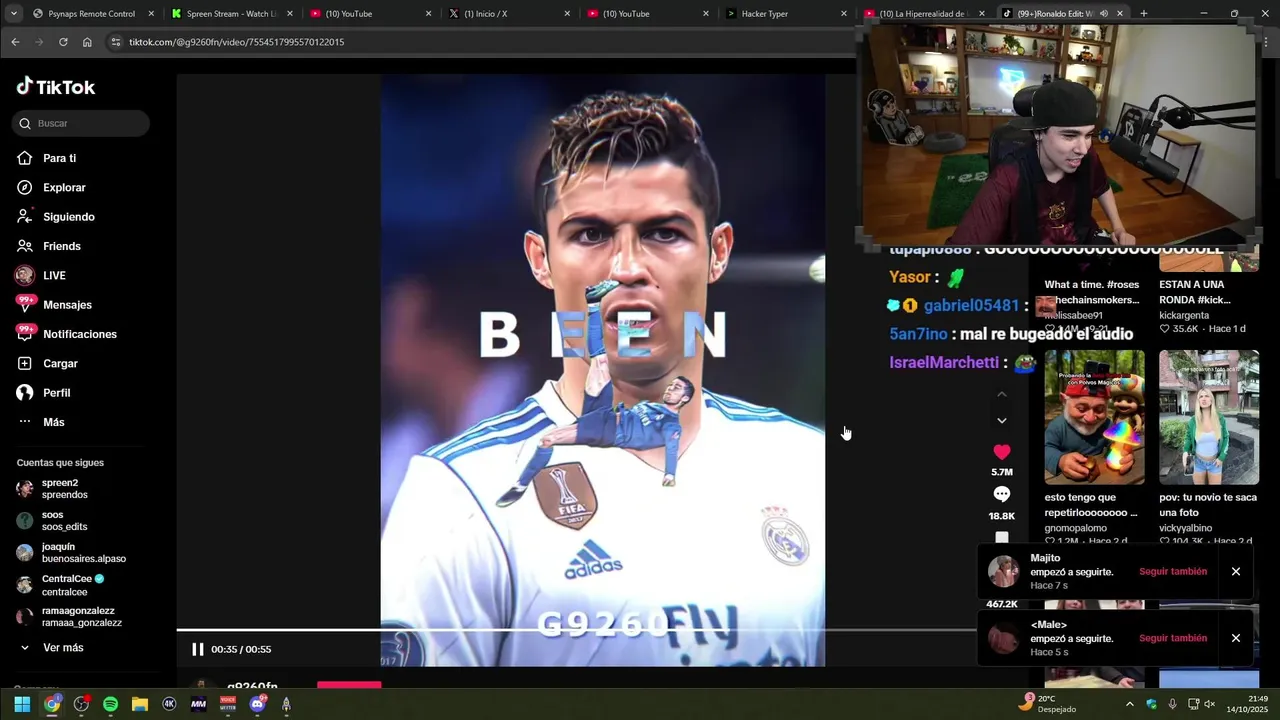This screenshot has width=1280, height=720.
Task: Go to next video down arrow
Action: (x=1002, y=420)
